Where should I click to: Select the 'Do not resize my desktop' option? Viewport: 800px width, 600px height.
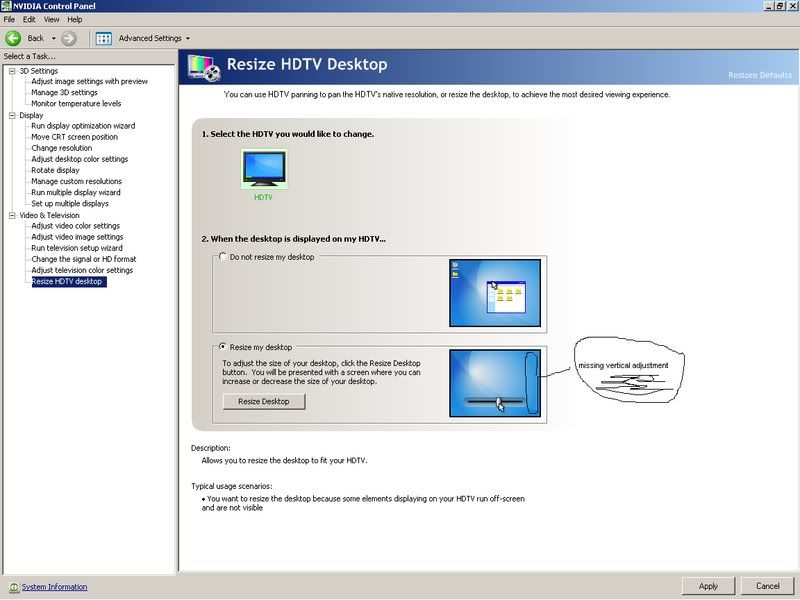pyautogui.click(x=223, y=257)
